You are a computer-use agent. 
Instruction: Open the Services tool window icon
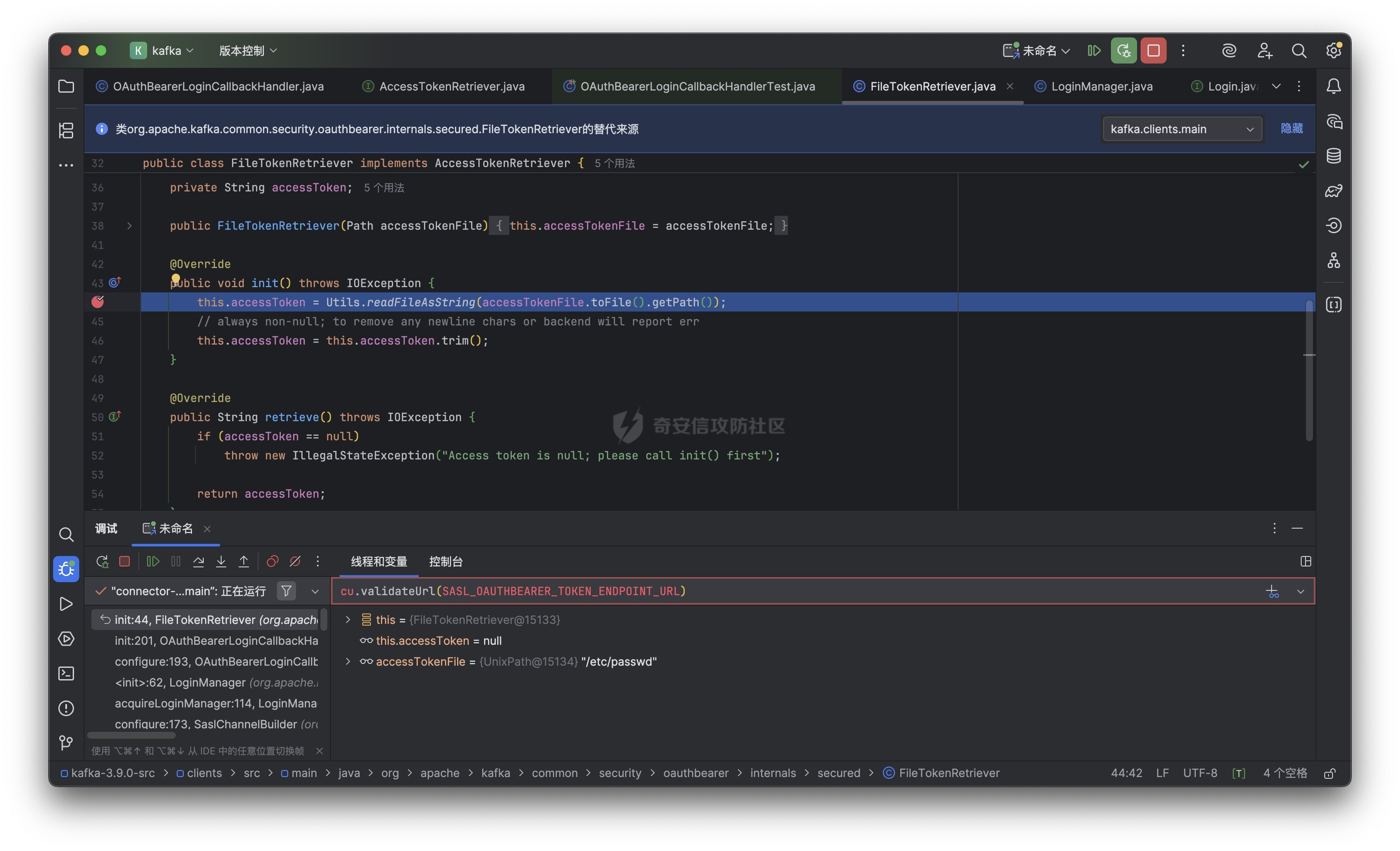click(66, 639)
